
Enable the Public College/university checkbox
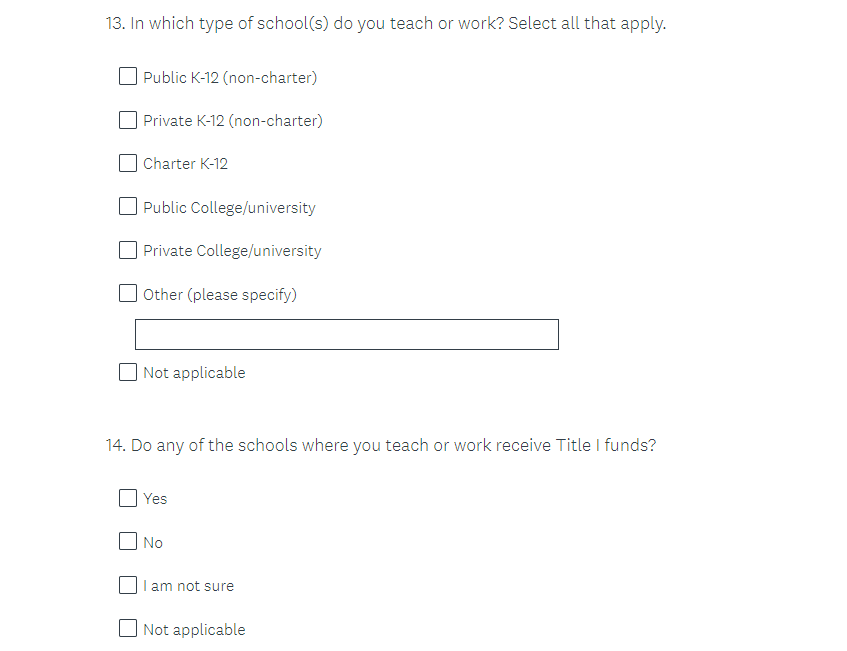coord(128,207)
